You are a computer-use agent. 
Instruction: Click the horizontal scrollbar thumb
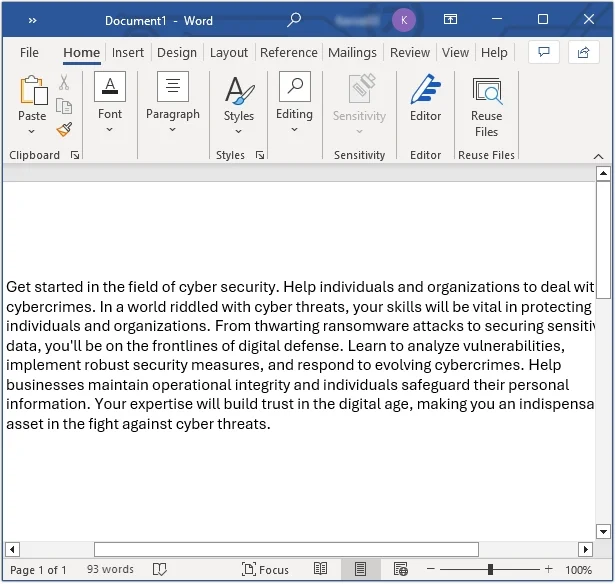pos(286,549)
